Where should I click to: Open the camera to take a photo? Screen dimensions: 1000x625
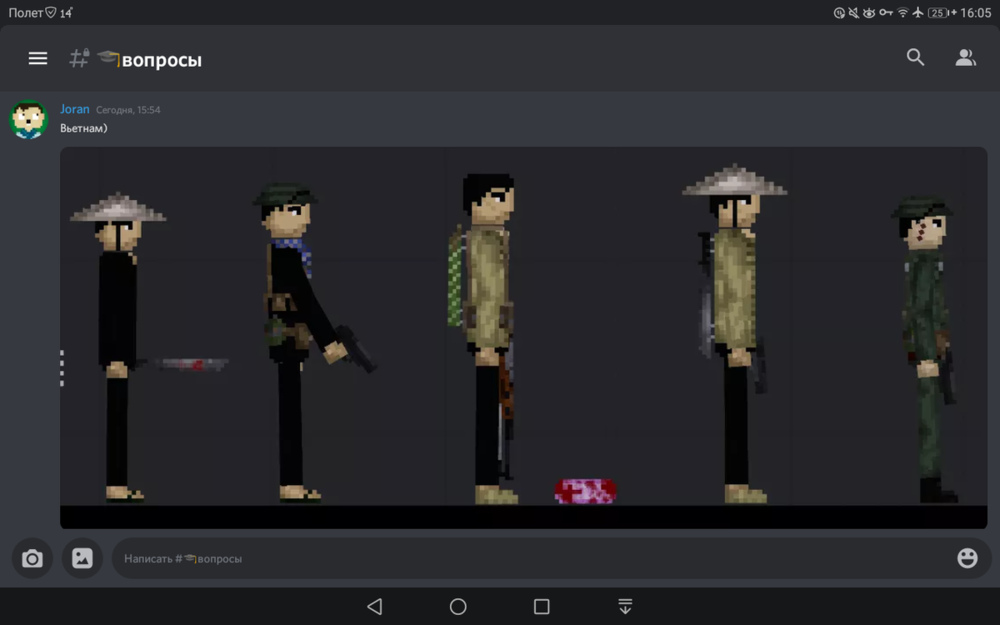[x=32, y=559]
